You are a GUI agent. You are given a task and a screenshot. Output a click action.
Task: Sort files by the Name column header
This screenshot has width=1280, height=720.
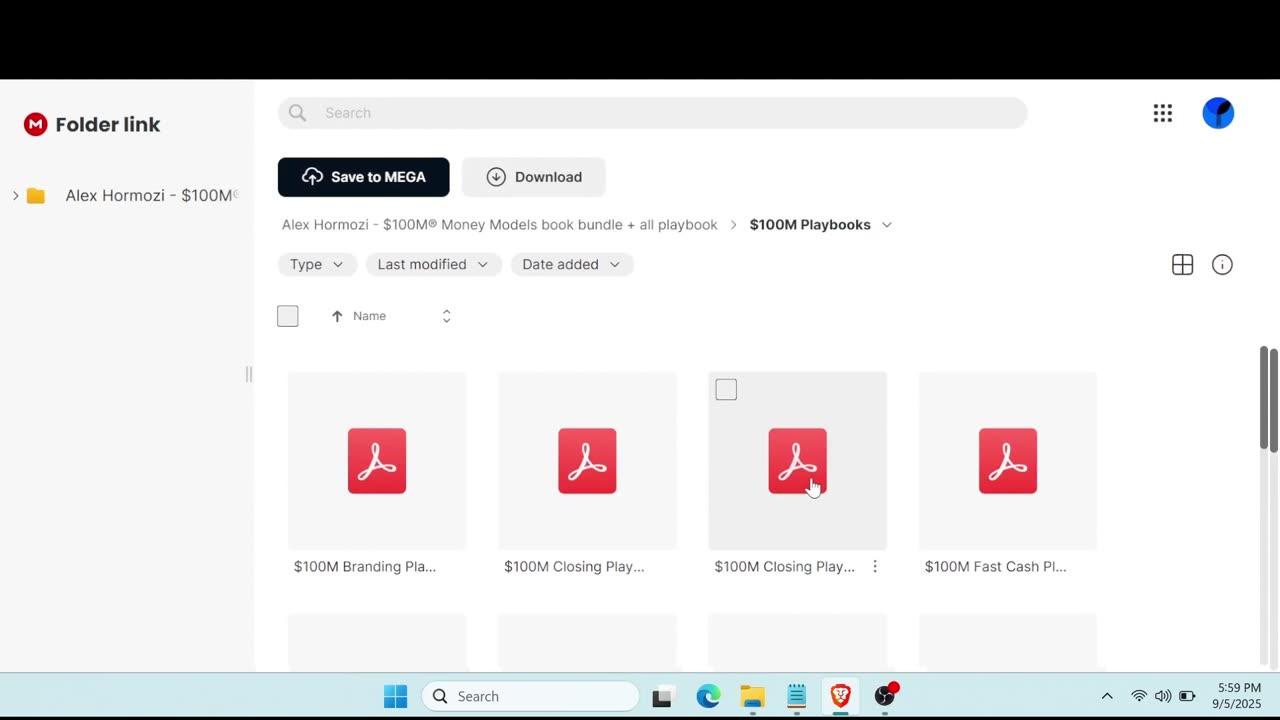click(369, 316)
